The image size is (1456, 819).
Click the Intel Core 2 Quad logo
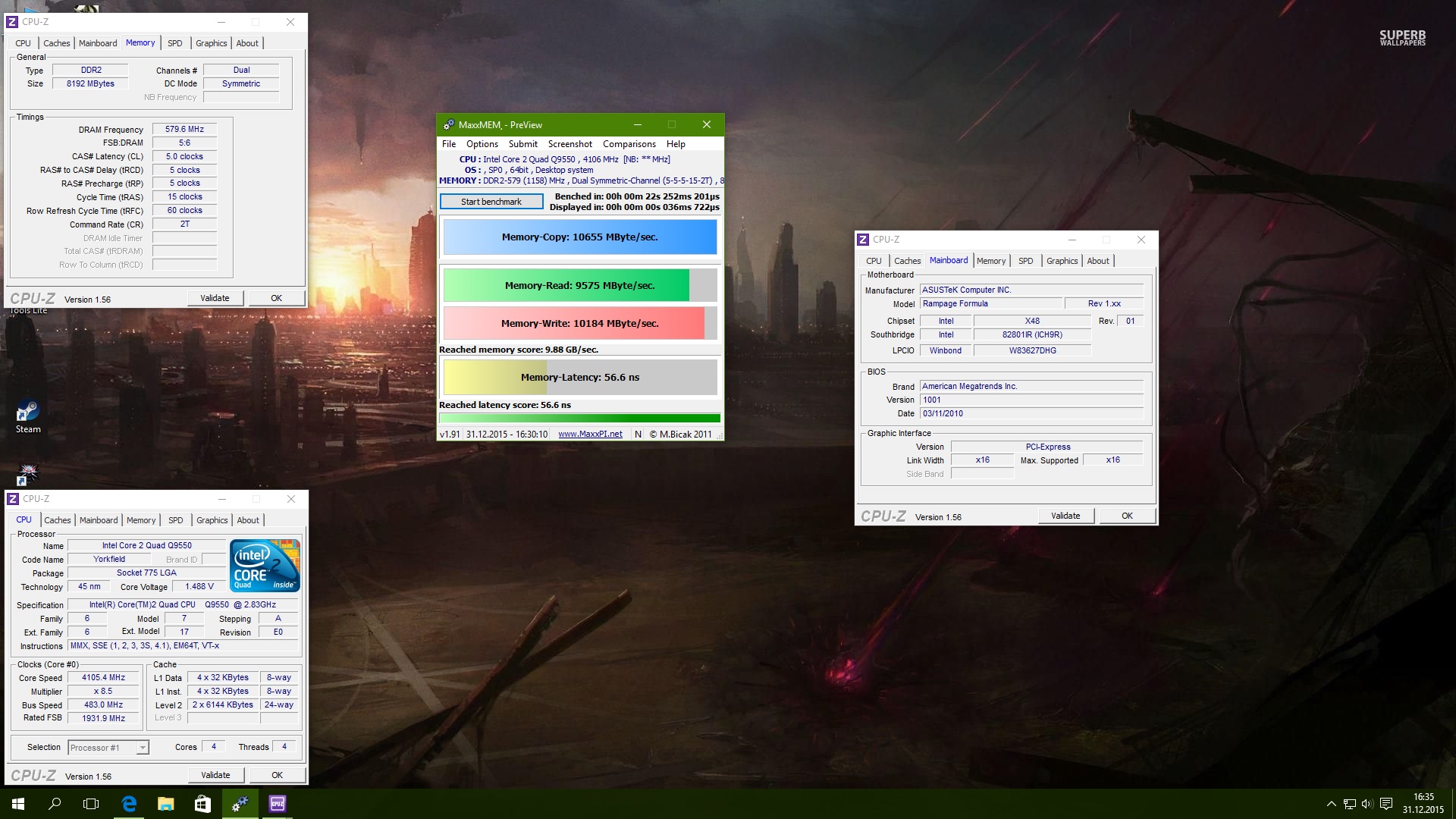coord(265,566)
